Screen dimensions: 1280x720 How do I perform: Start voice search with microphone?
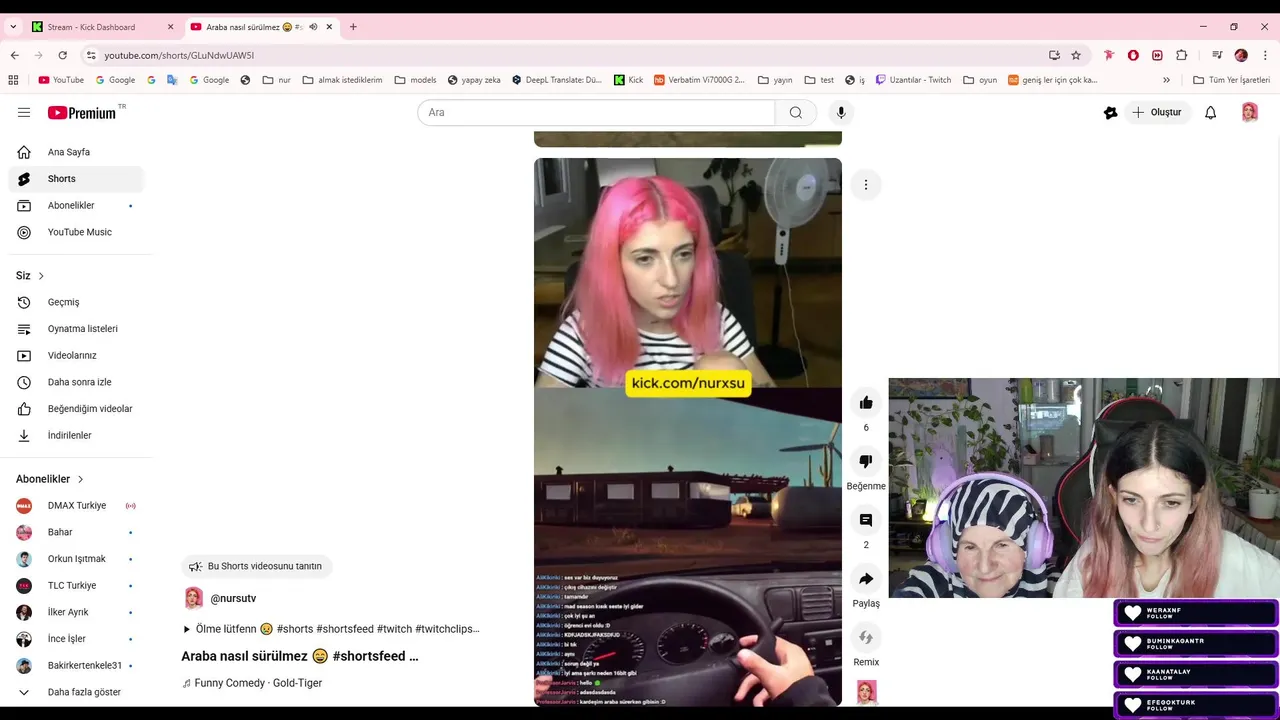[x=841, y=113]
